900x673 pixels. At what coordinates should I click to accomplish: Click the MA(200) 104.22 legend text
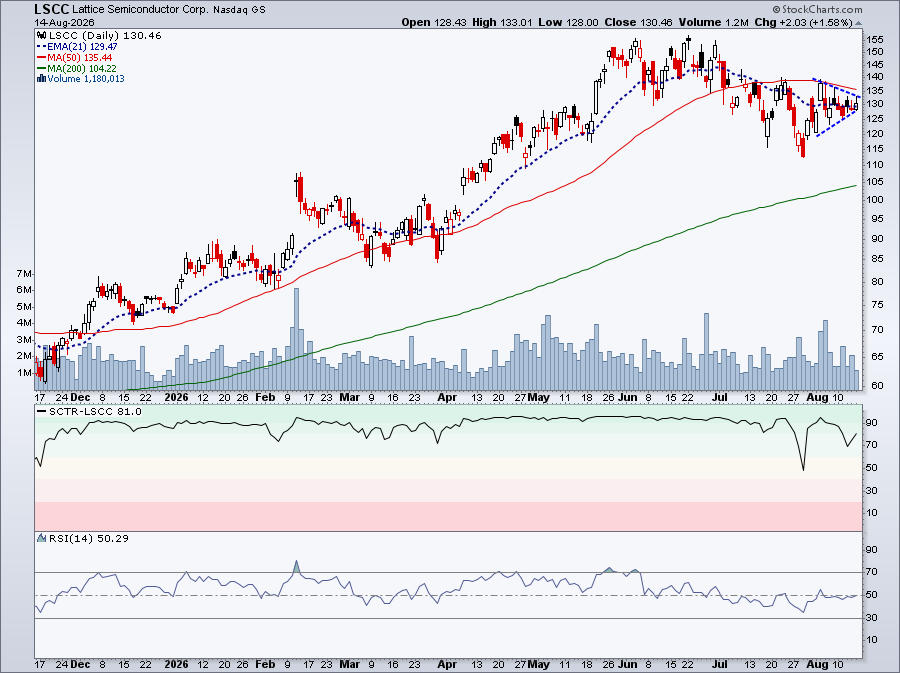(82, 68)
